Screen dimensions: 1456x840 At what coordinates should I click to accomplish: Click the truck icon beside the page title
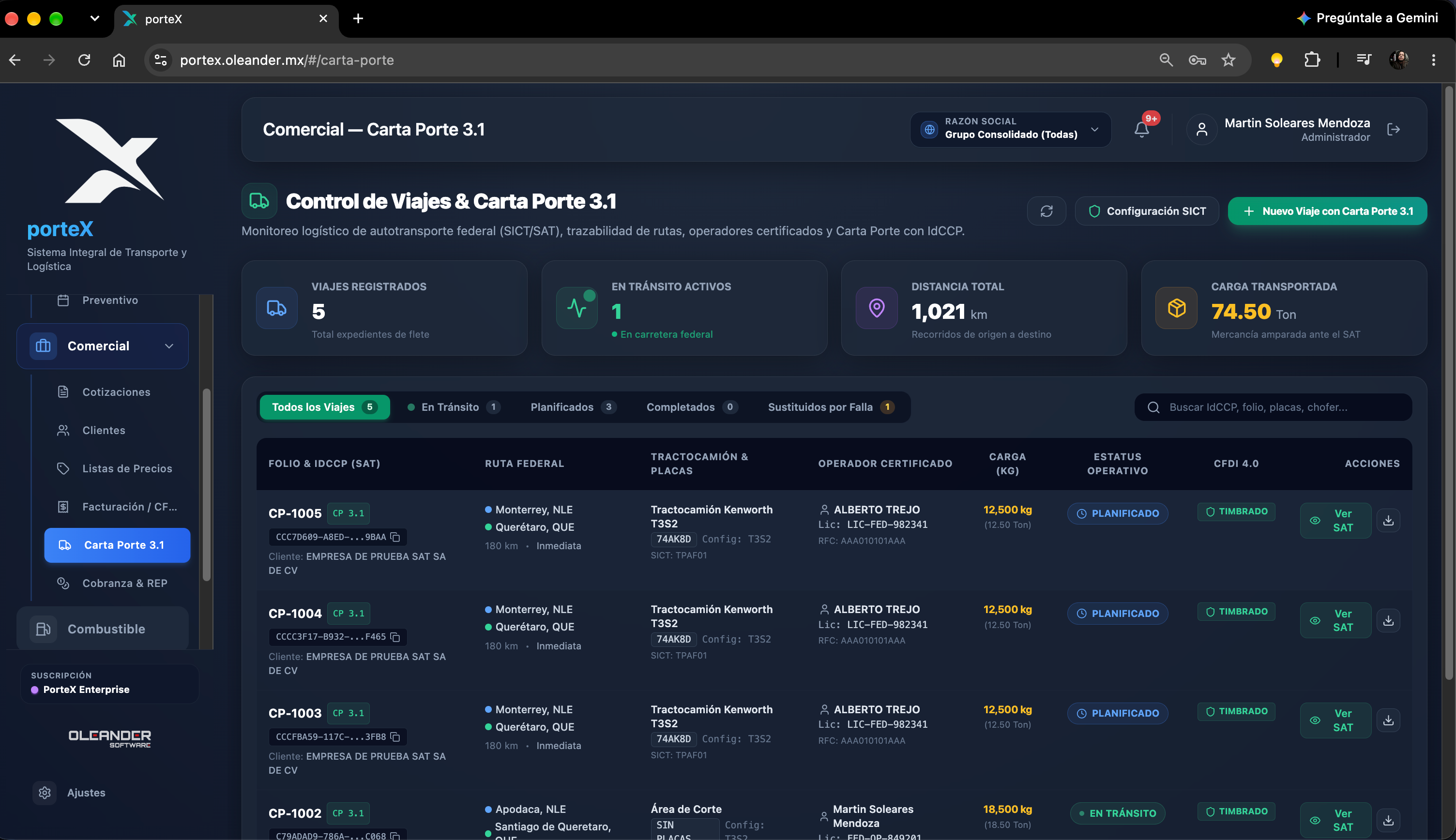(259, 201)
